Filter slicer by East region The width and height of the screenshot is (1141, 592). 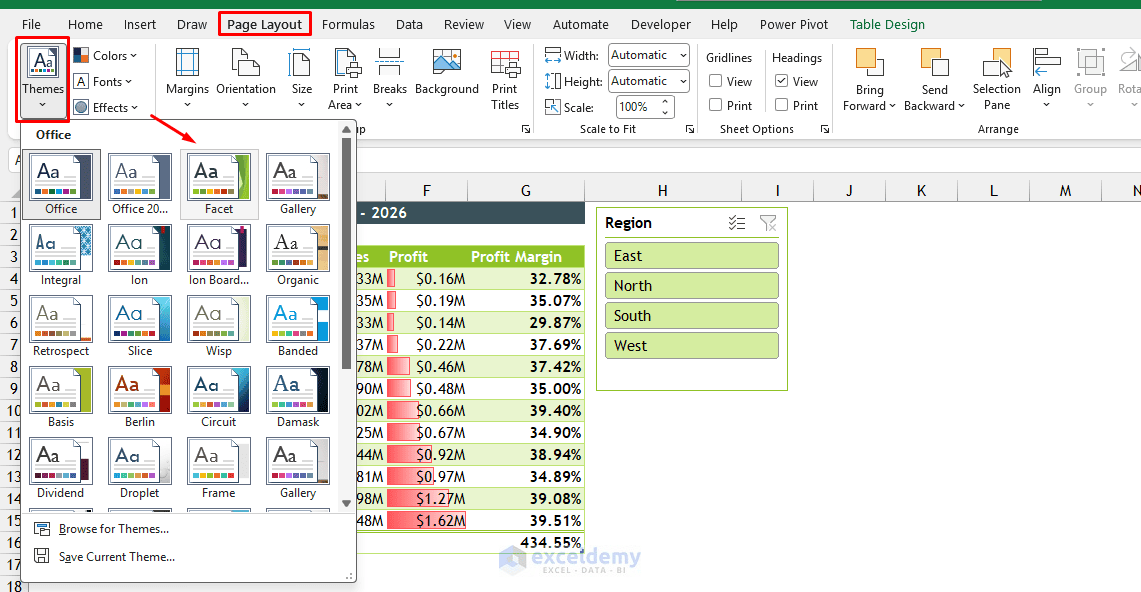coord(691,256)
